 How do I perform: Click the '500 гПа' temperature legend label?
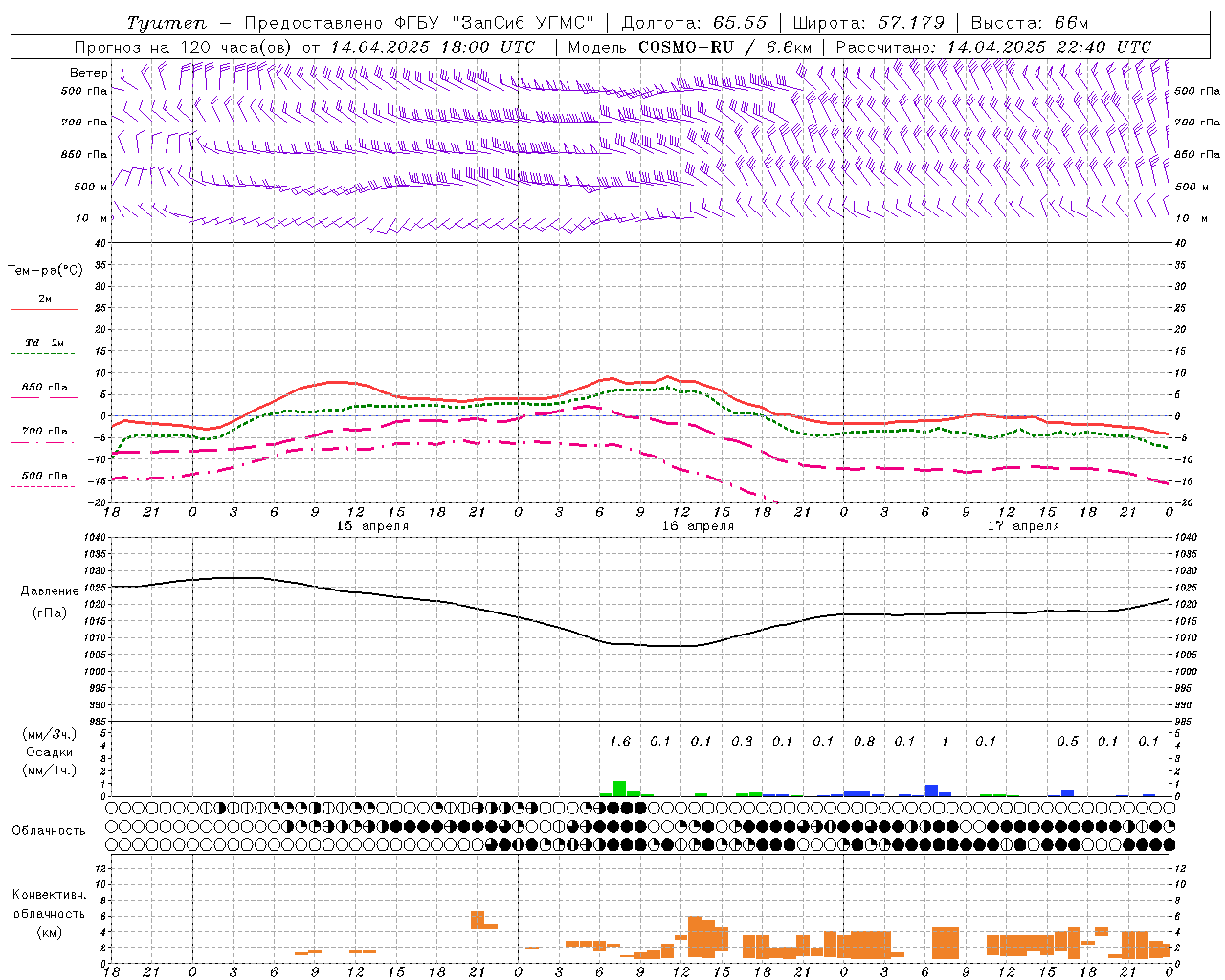[45, 475]
